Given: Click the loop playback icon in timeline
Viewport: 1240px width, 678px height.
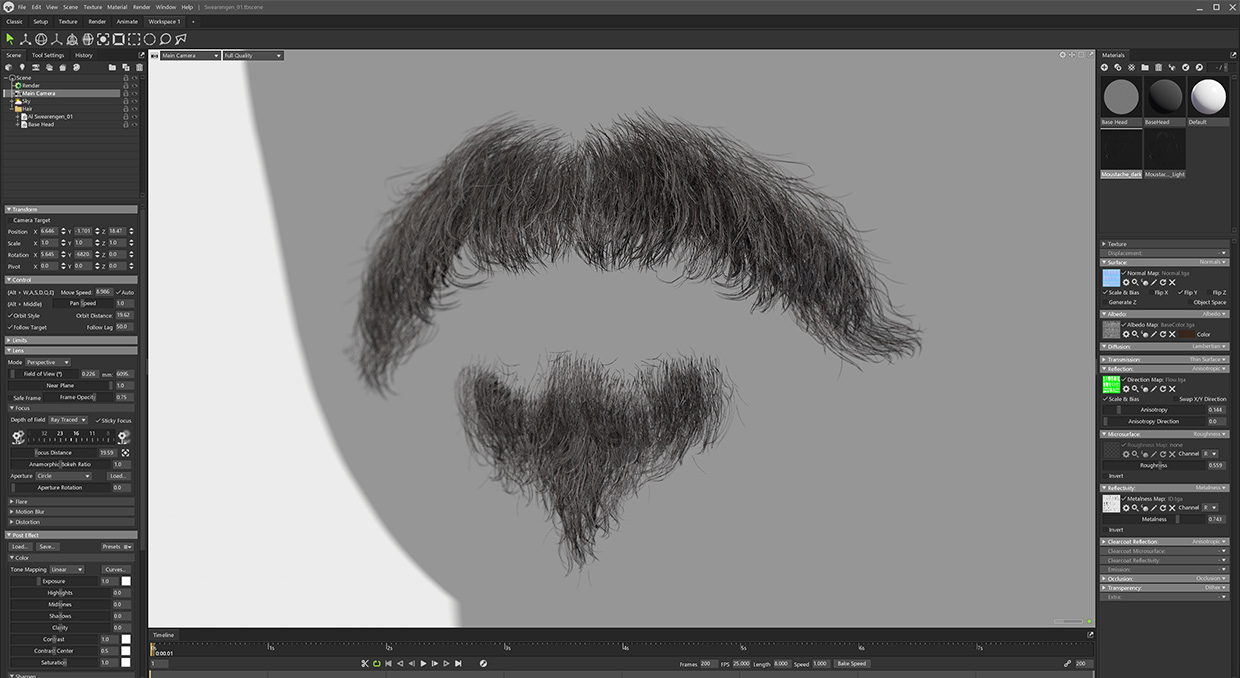Looking at the screenshot, I should click(x=376, y=663).
